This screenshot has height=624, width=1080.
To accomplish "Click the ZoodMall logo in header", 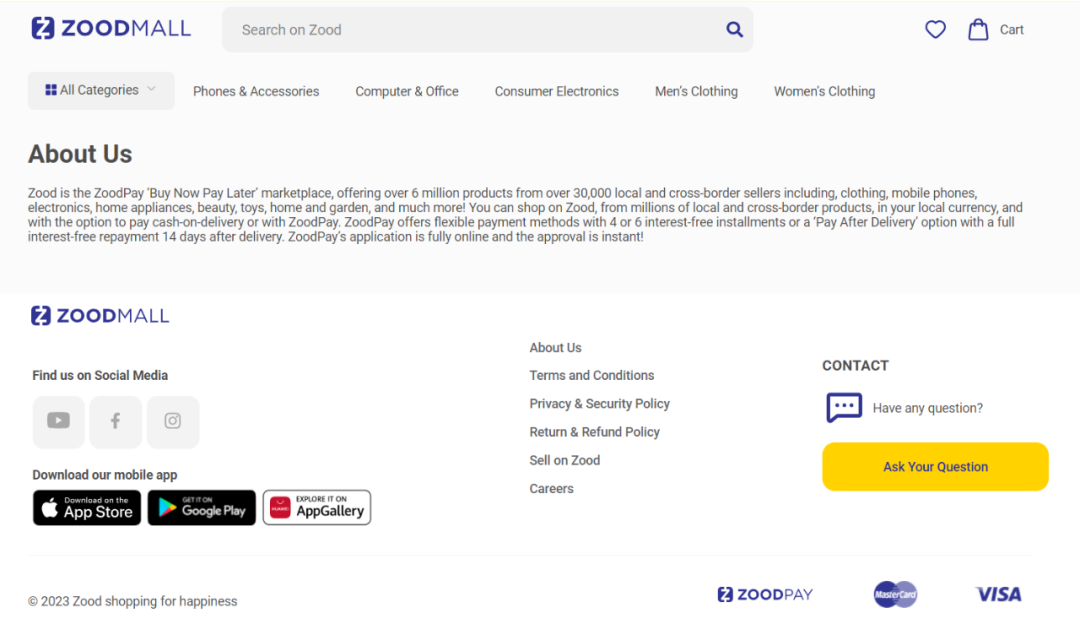I will coord(111,28).
